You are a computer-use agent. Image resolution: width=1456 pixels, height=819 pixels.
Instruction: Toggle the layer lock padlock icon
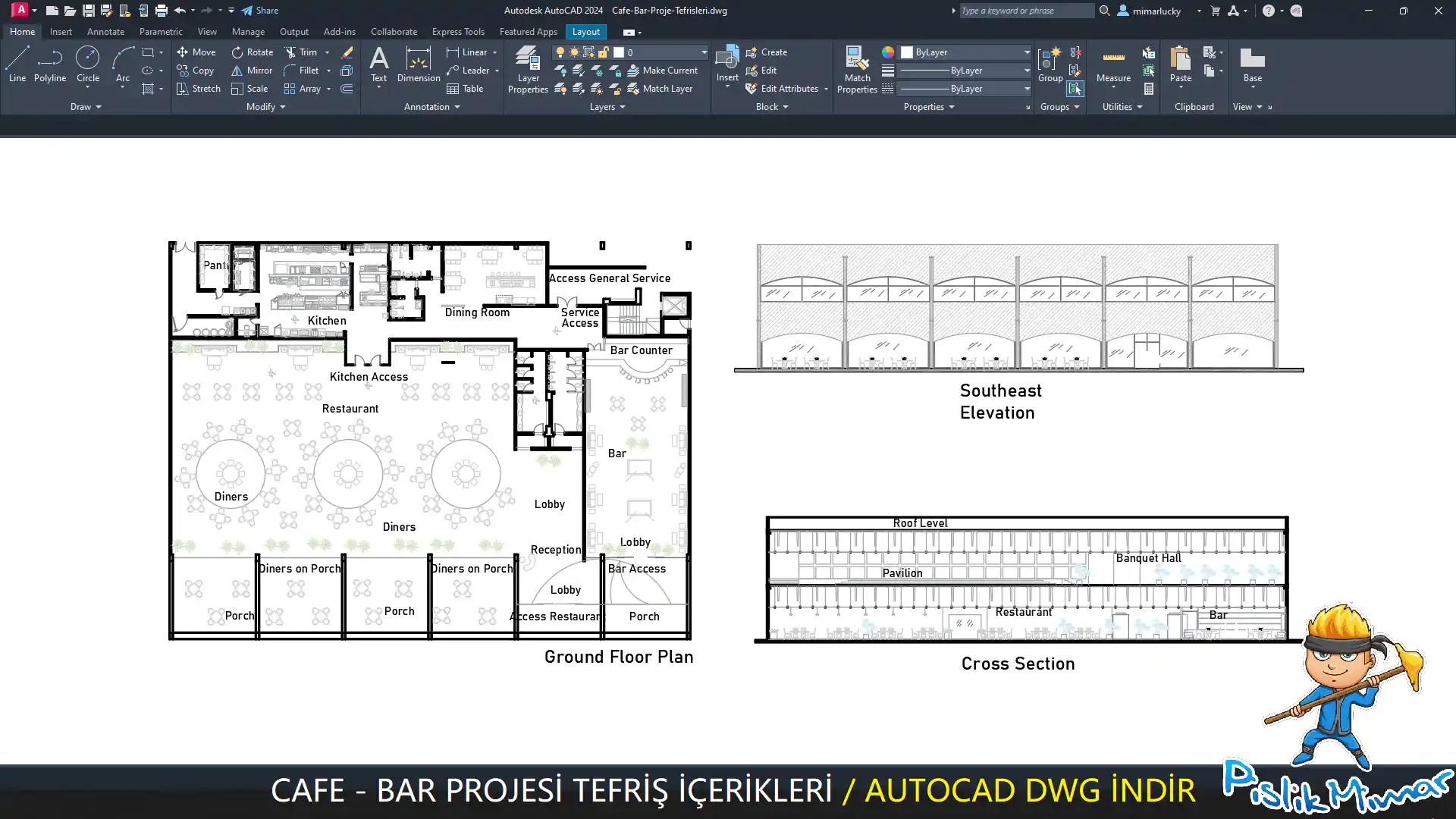pos(603,52)
